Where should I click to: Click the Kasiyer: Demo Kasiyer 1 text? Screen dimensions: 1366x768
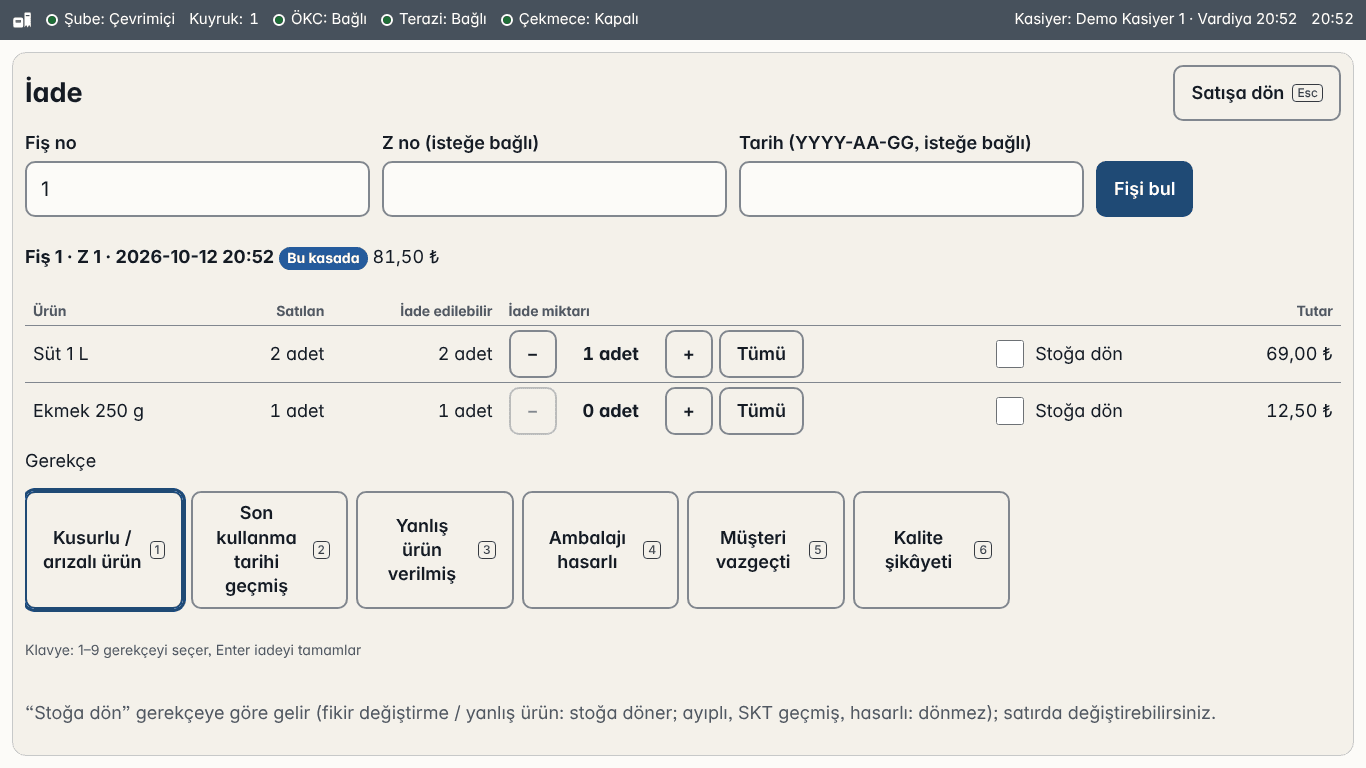tap(1099, 19)
